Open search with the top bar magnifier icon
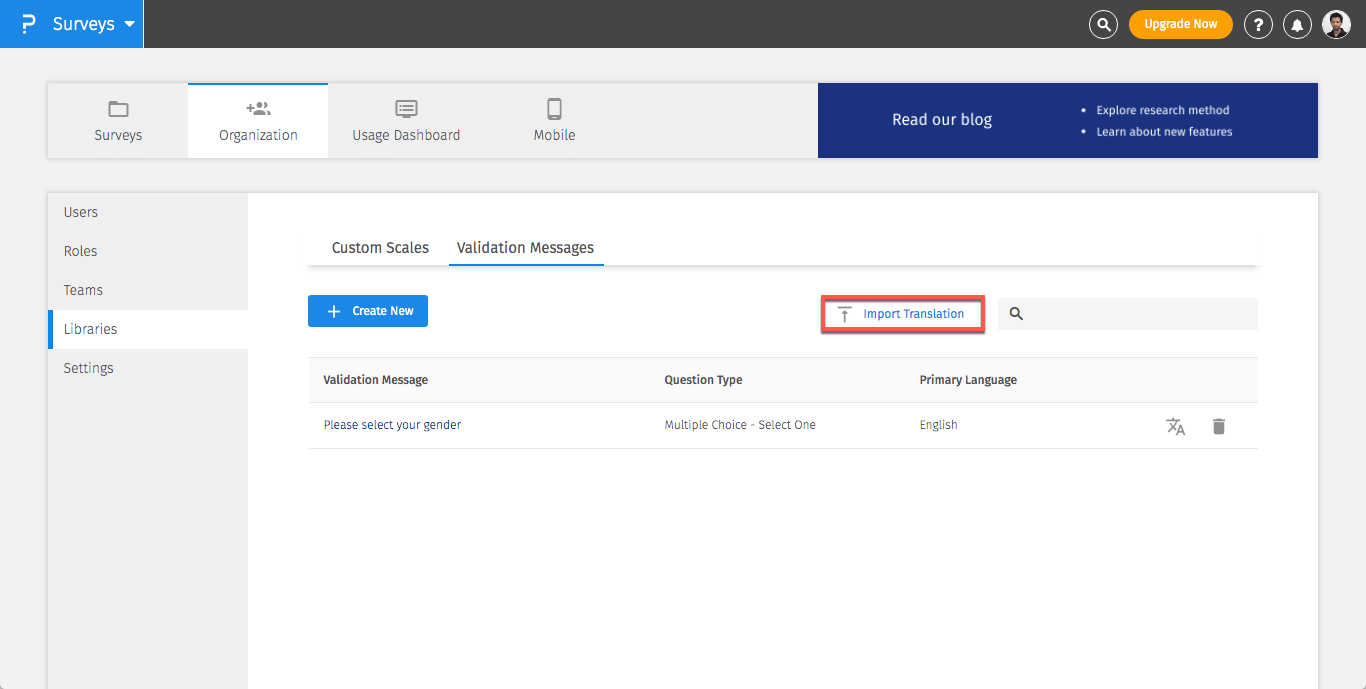1366x689 pixels. 1102,24
